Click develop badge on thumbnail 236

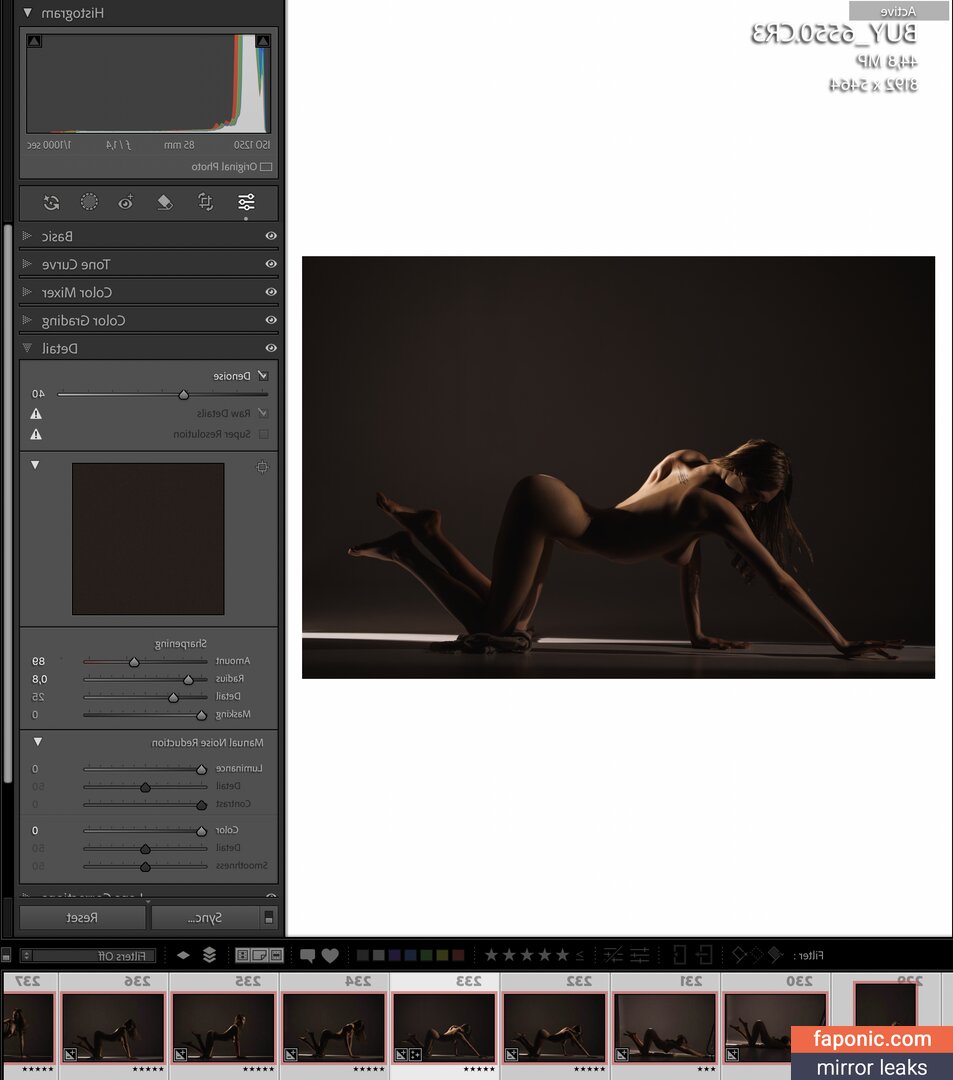[70, 1055]
